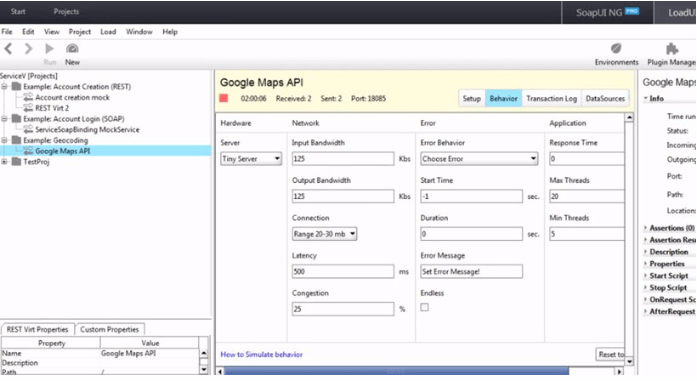Click the Congestion field

[x=343, y=309]
